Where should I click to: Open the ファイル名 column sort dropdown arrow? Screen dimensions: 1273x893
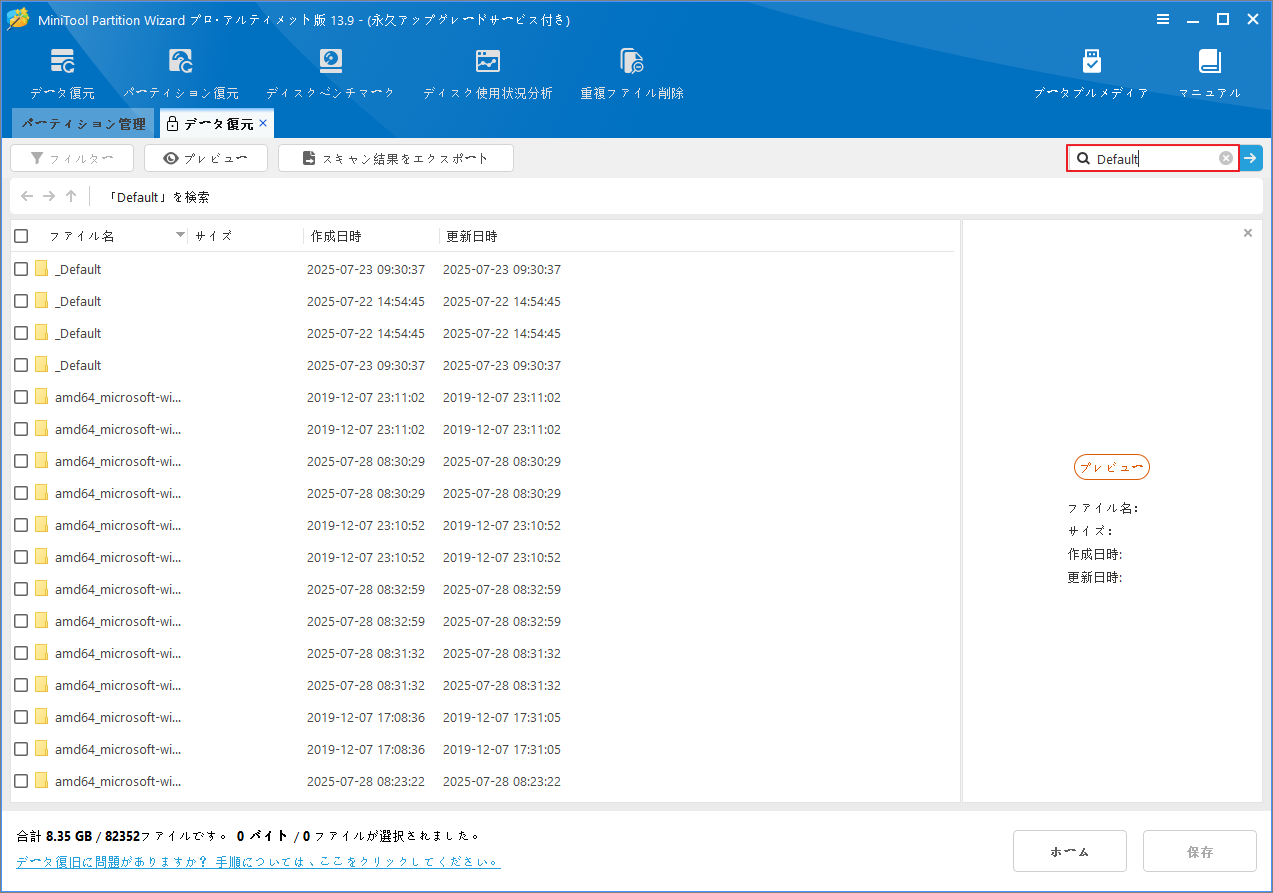tap(181, 236)
